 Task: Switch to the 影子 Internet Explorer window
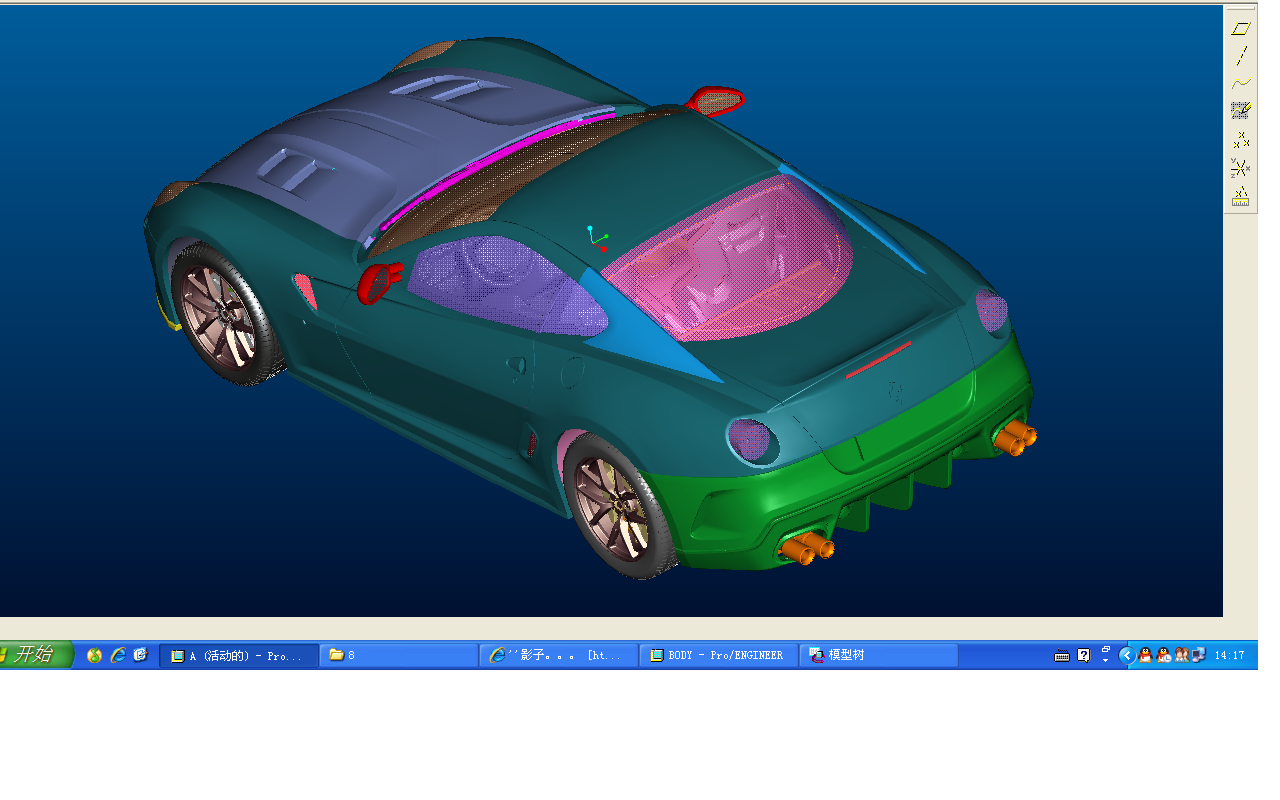(x=558, y=656)
